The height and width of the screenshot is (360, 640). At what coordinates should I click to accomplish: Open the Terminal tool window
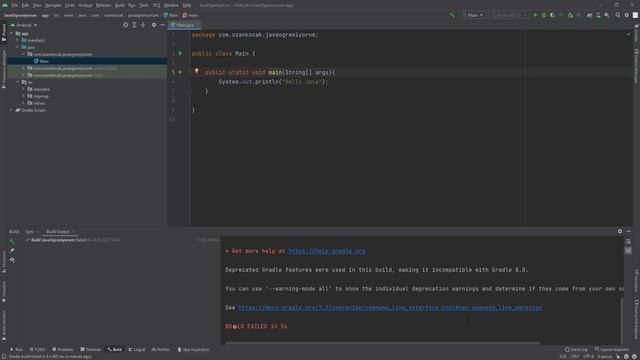point(90,349)
